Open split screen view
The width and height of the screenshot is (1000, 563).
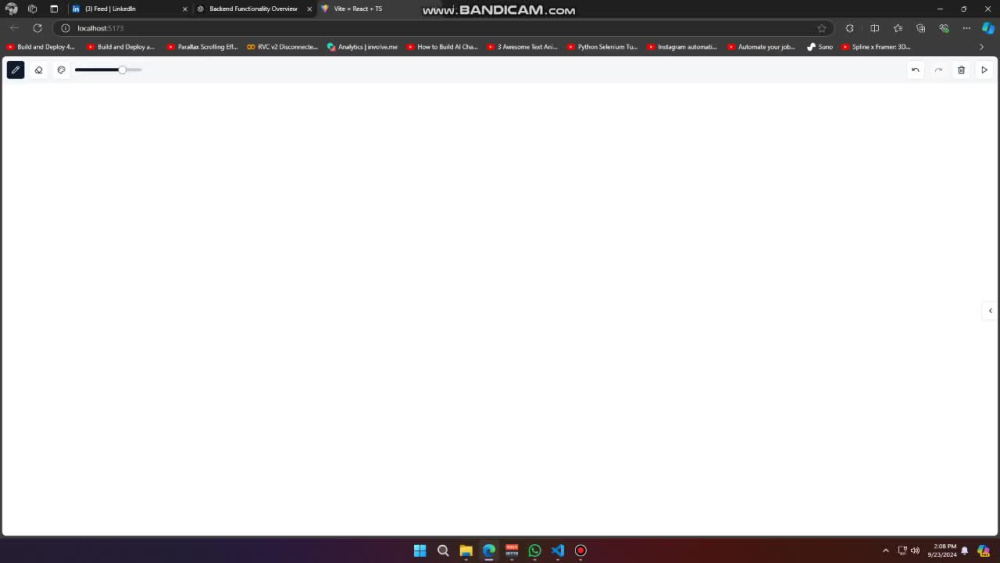click(874, 28)
